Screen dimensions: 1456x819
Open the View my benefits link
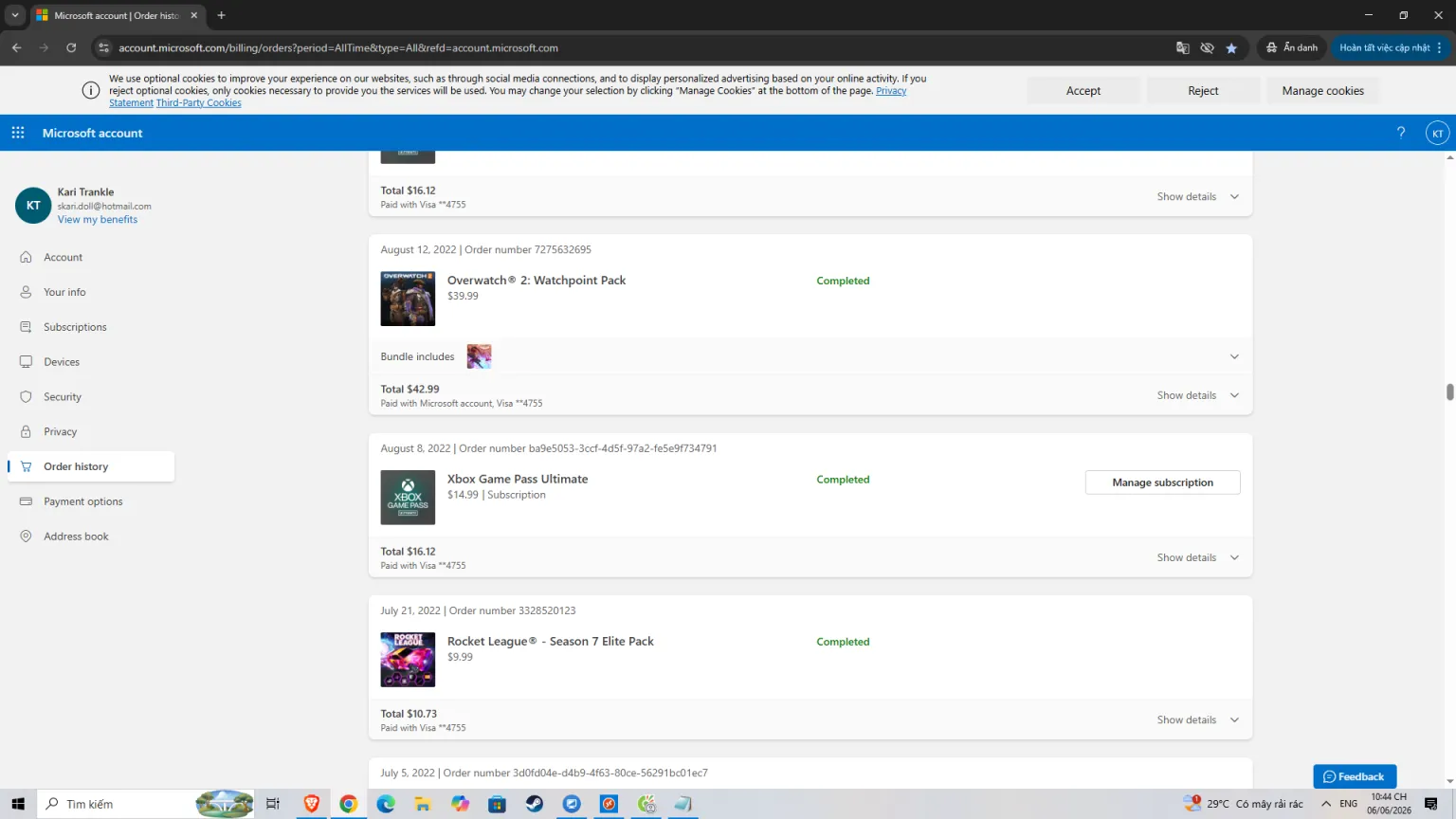click(x=98, y=220)
